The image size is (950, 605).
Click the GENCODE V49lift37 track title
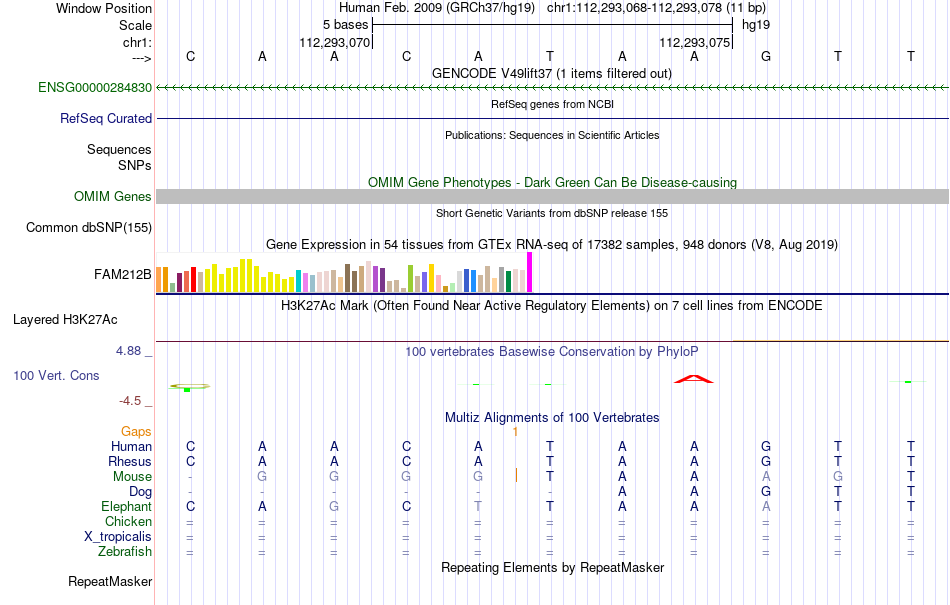(552, 73)
